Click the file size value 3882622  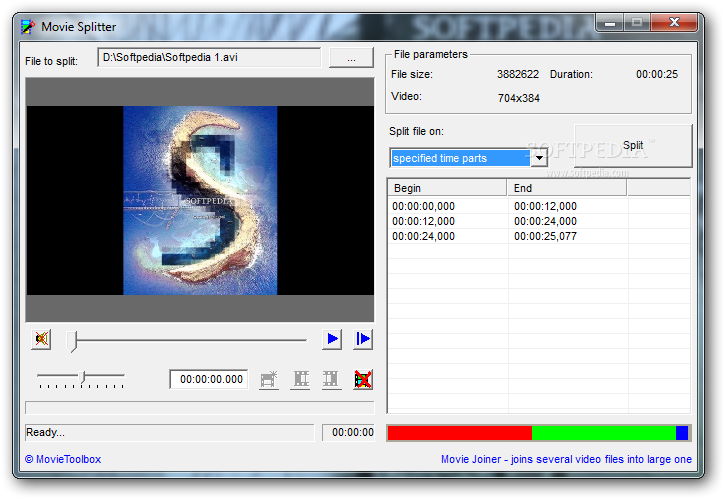[x=518, y=74]
